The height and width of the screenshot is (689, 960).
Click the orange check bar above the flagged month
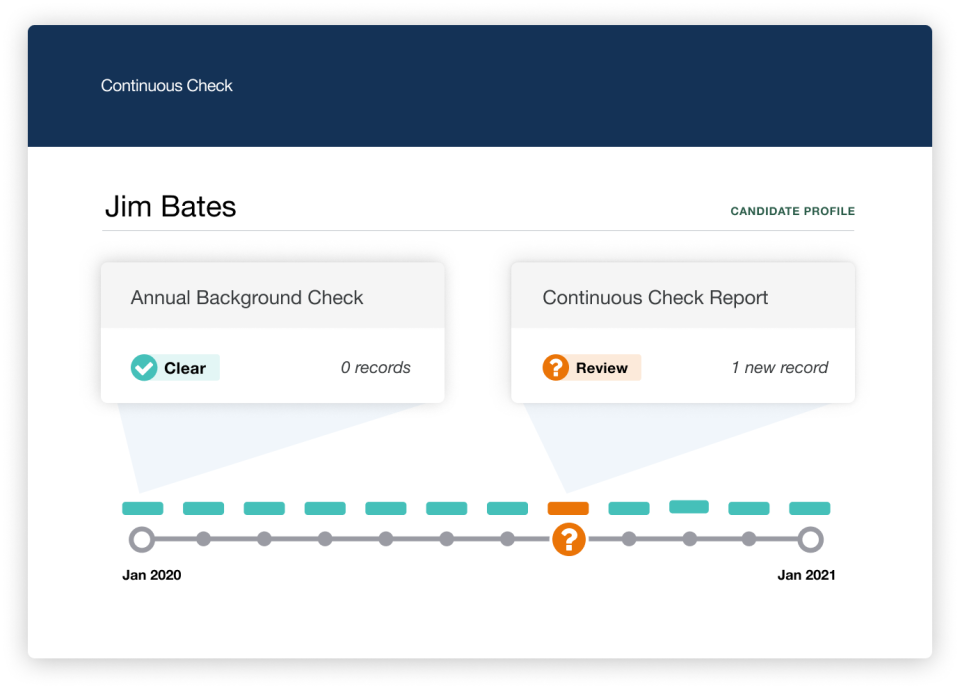pyautogui.click(x=568, y=508)
